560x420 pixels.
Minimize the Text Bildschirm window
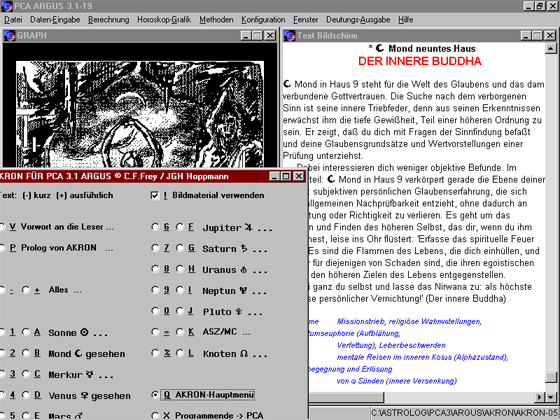pos(525,36)
